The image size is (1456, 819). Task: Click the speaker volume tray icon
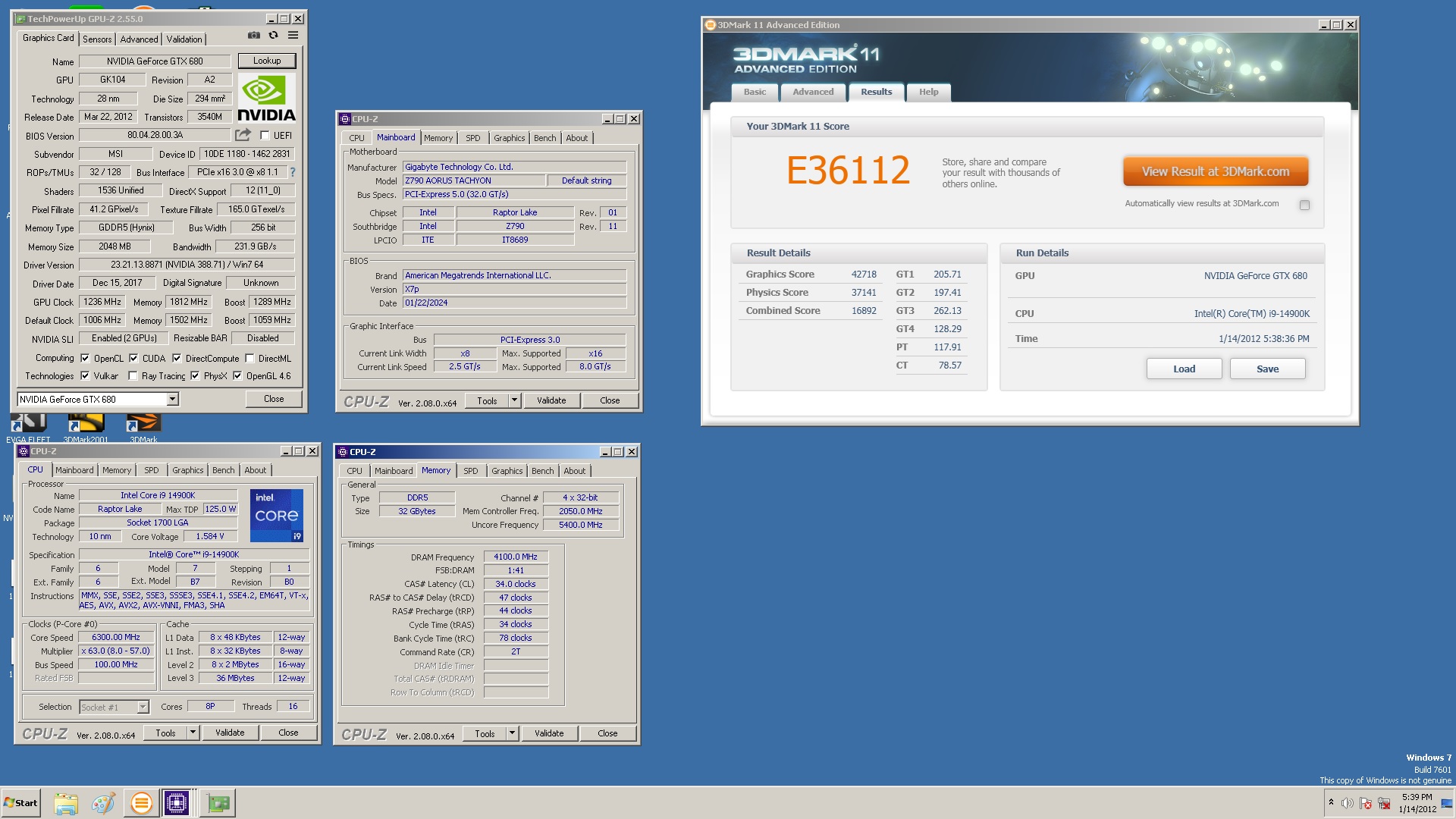1347,803
